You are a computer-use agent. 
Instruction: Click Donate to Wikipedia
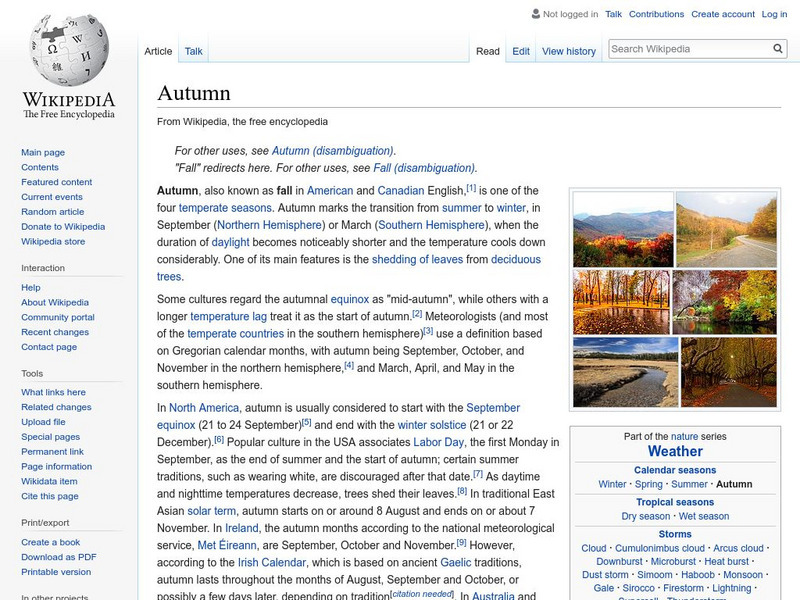63,227
